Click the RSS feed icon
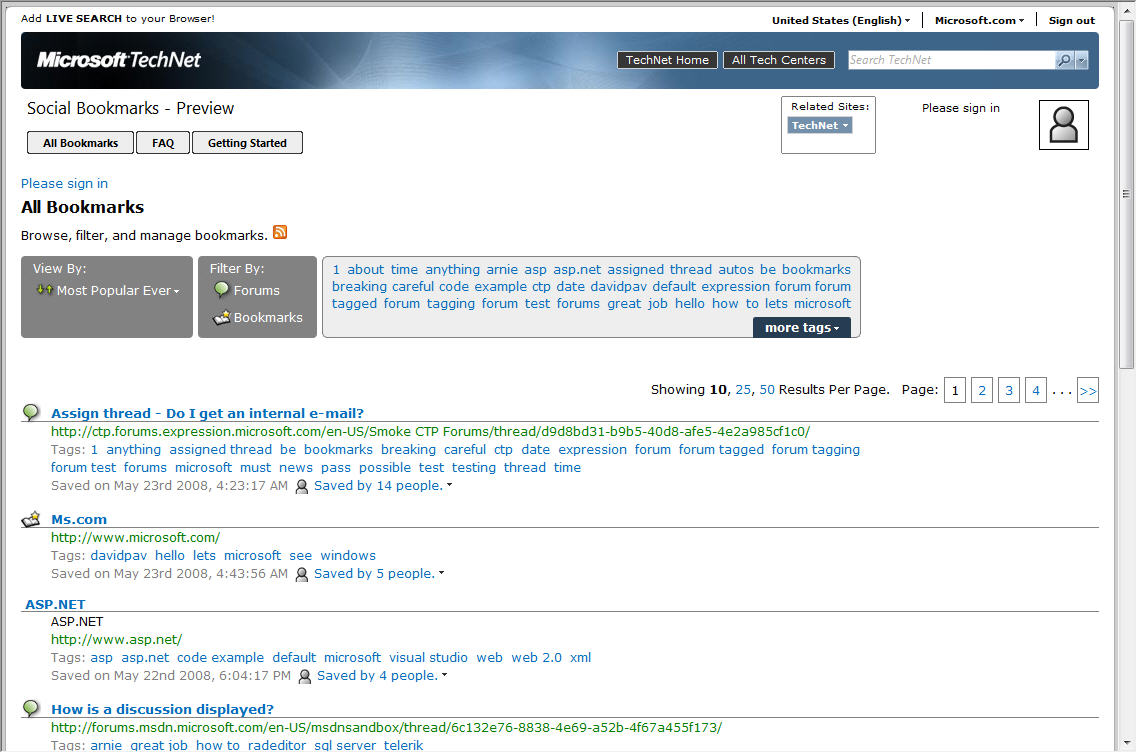The height and width of the screenshot is (753, 1137). (x=280, y=232)
